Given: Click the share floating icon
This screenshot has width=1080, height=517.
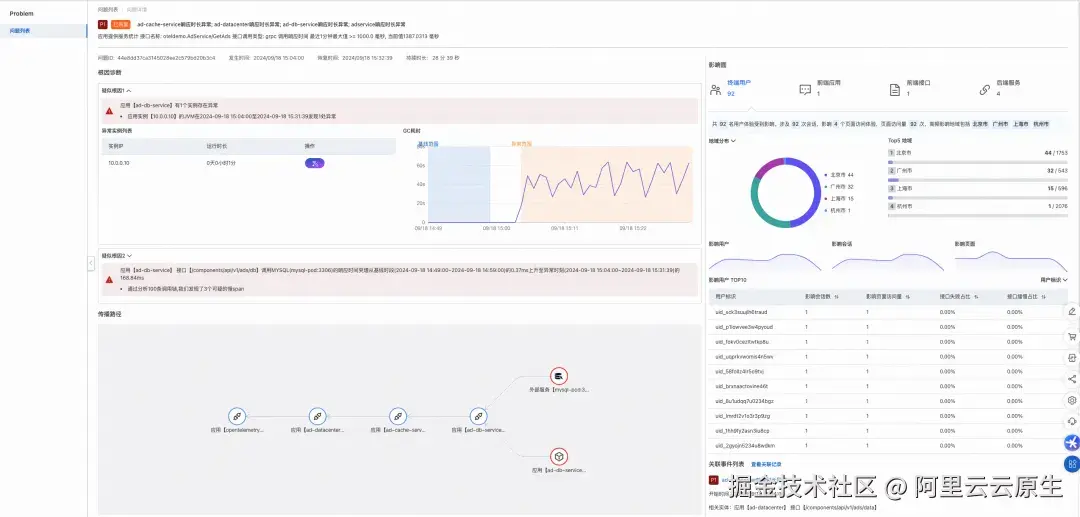Looking at the screenshot, I should (1072, 379).
